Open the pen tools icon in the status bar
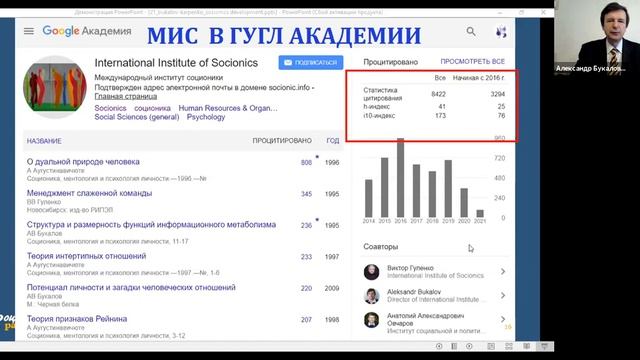This screenshot has height=360, width=640. 454,346
